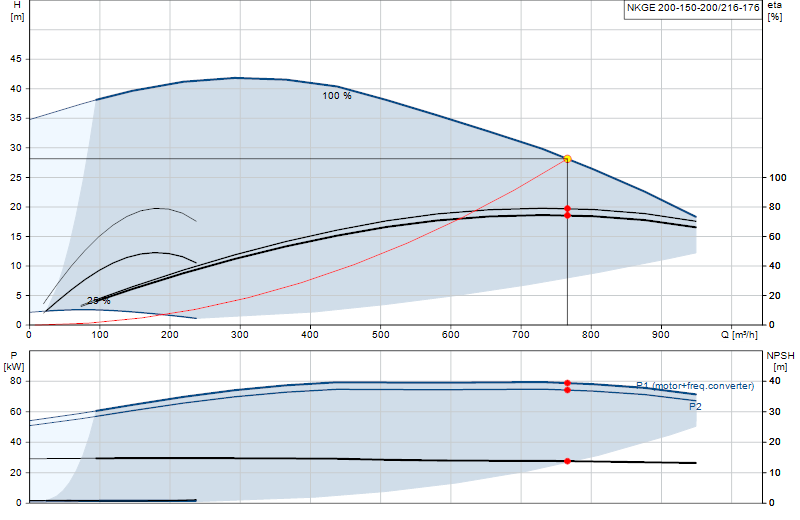Click the 600 tick on the Q axis
800x520 pixels.
tap(451, 335)
